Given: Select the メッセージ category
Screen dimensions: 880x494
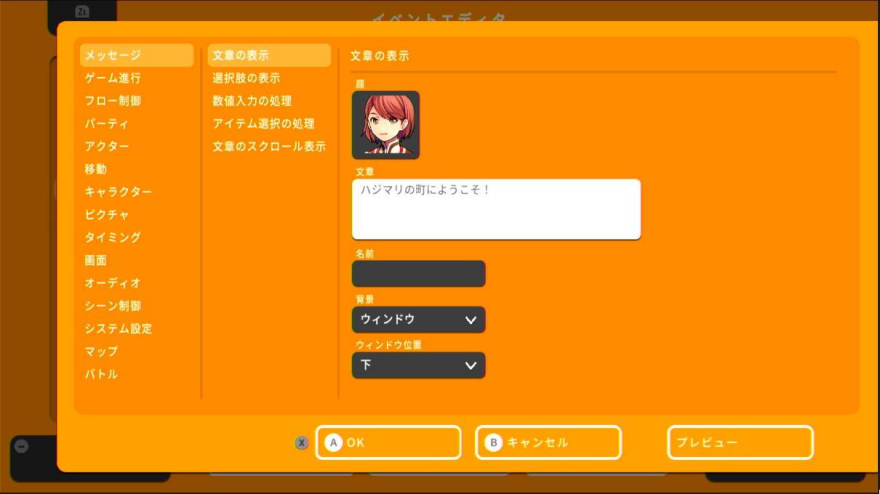Looking at the screenshot, I should coord(137,55).
